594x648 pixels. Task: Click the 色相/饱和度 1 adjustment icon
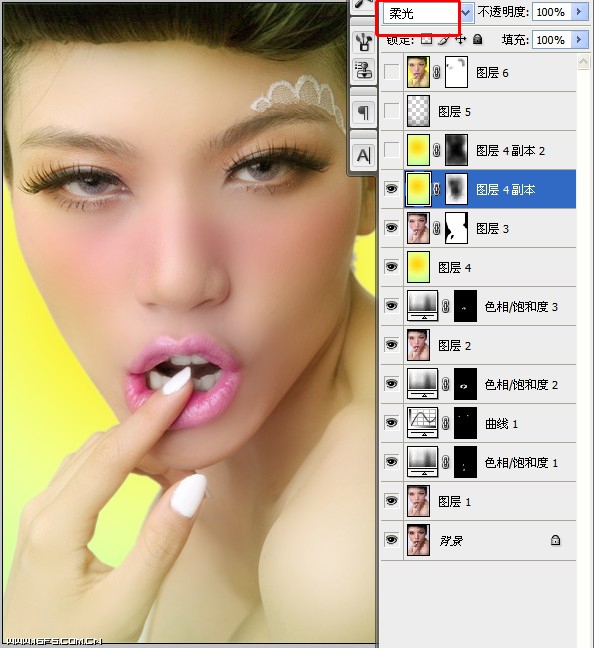tap(422, 462)
